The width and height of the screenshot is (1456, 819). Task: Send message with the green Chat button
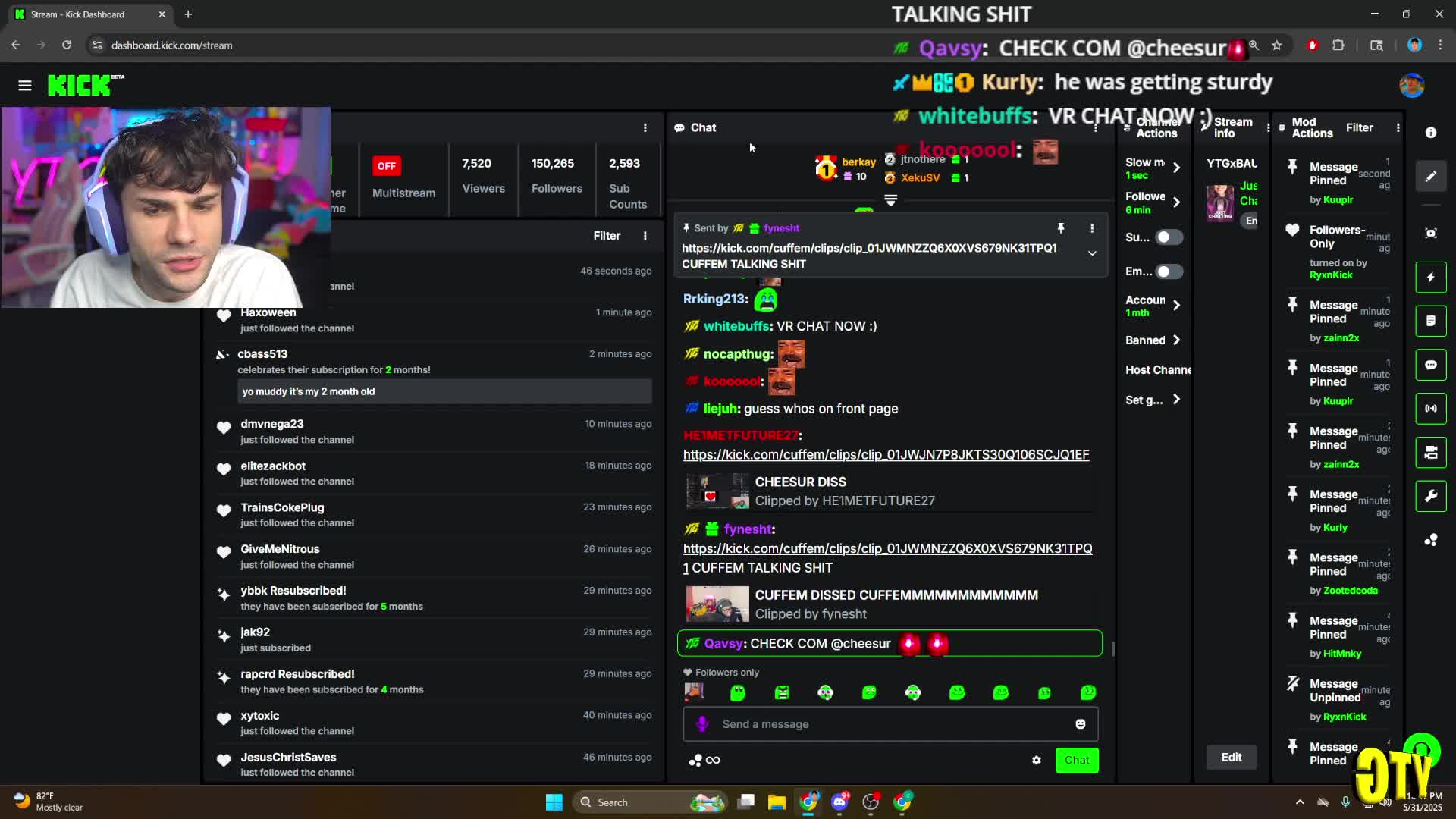(1077, 760)
